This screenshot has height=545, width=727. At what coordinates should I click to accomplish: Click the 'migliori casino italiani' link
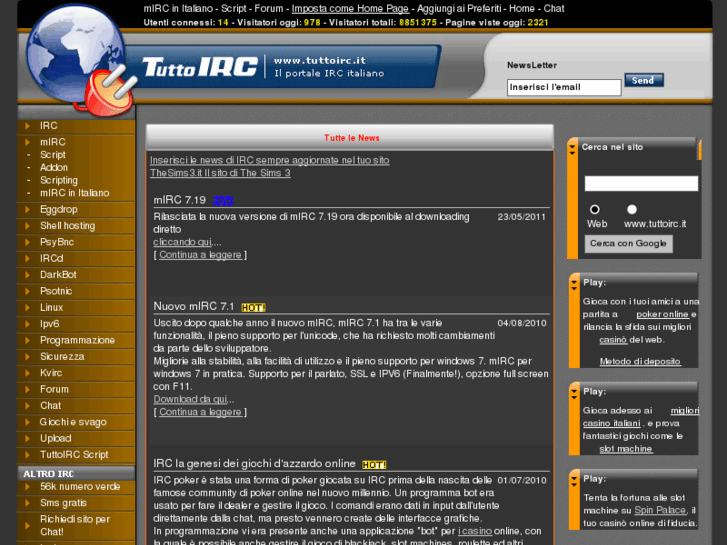(641, 417)
